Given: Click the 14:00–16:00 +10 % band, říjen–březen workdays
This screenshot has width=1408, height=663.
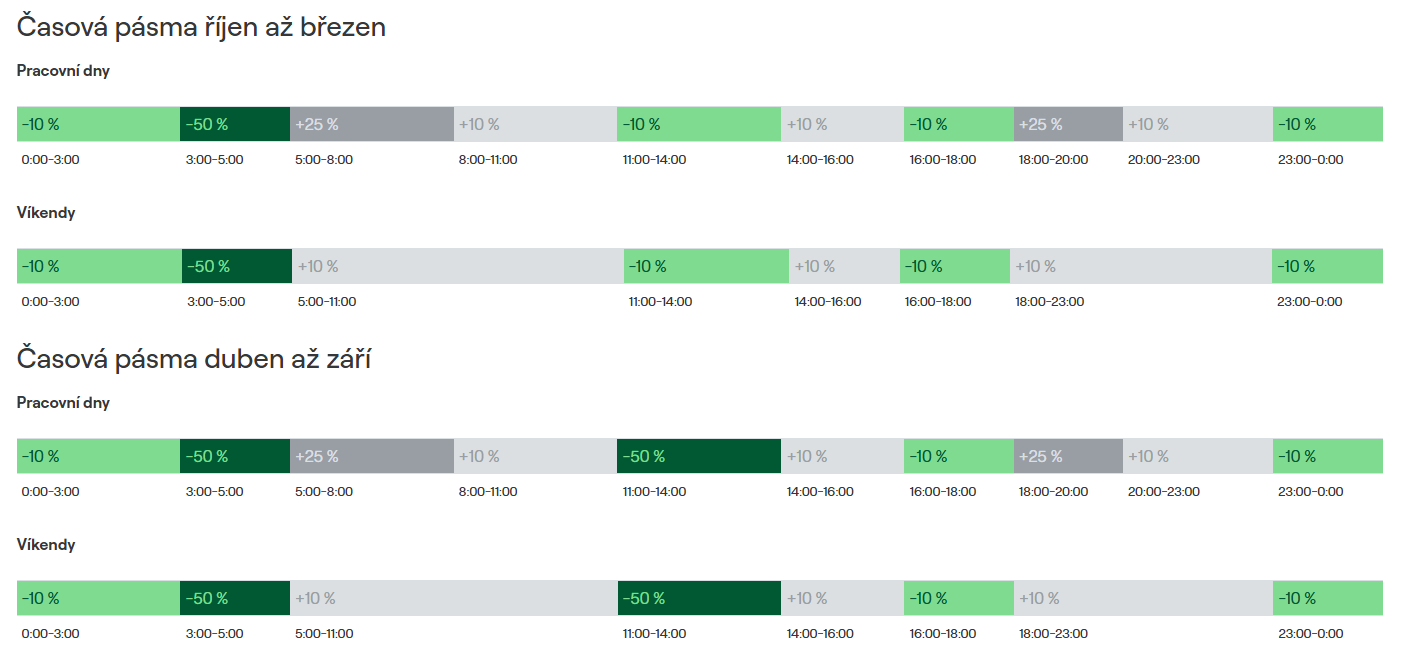Looking at the screenshot, I should (841, 124).
